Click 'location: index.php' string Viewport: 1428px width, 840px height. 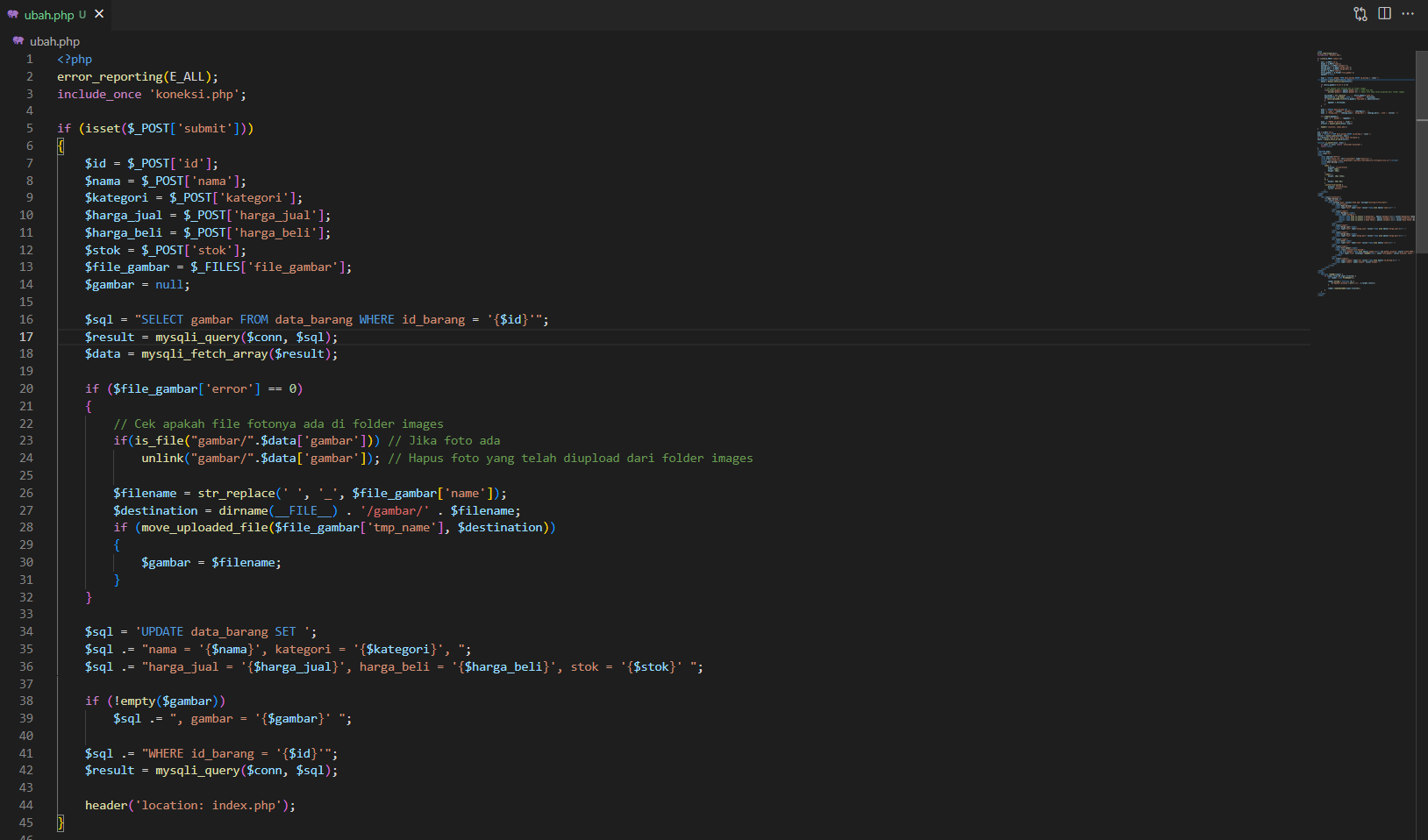[x=208, y=806]
